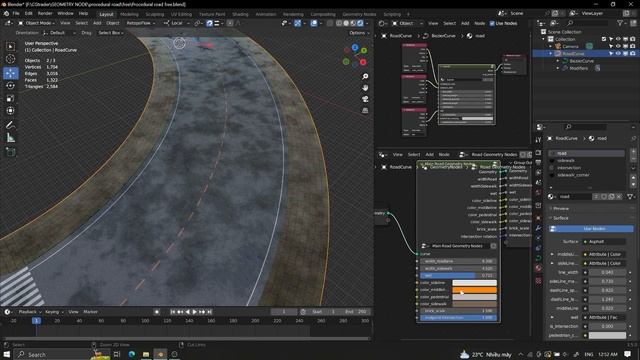Viewport: 640px width, 360px height.
Task: Open the Orientation Default dropdown
Action: point(60,33)
